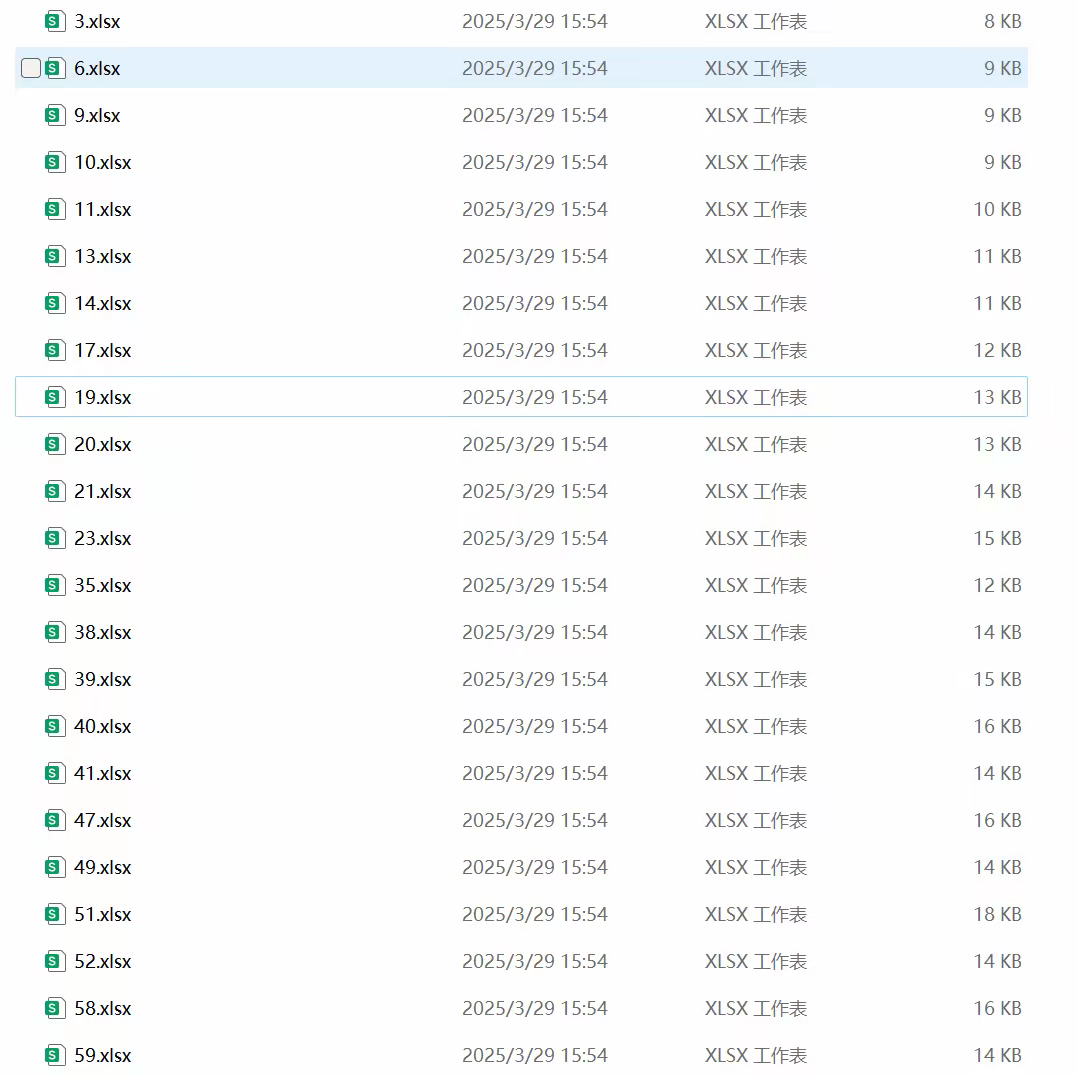Select the file name 59.xlsx
Viewport: 1078px width, 1076px height.
(x=102, y=1055)
